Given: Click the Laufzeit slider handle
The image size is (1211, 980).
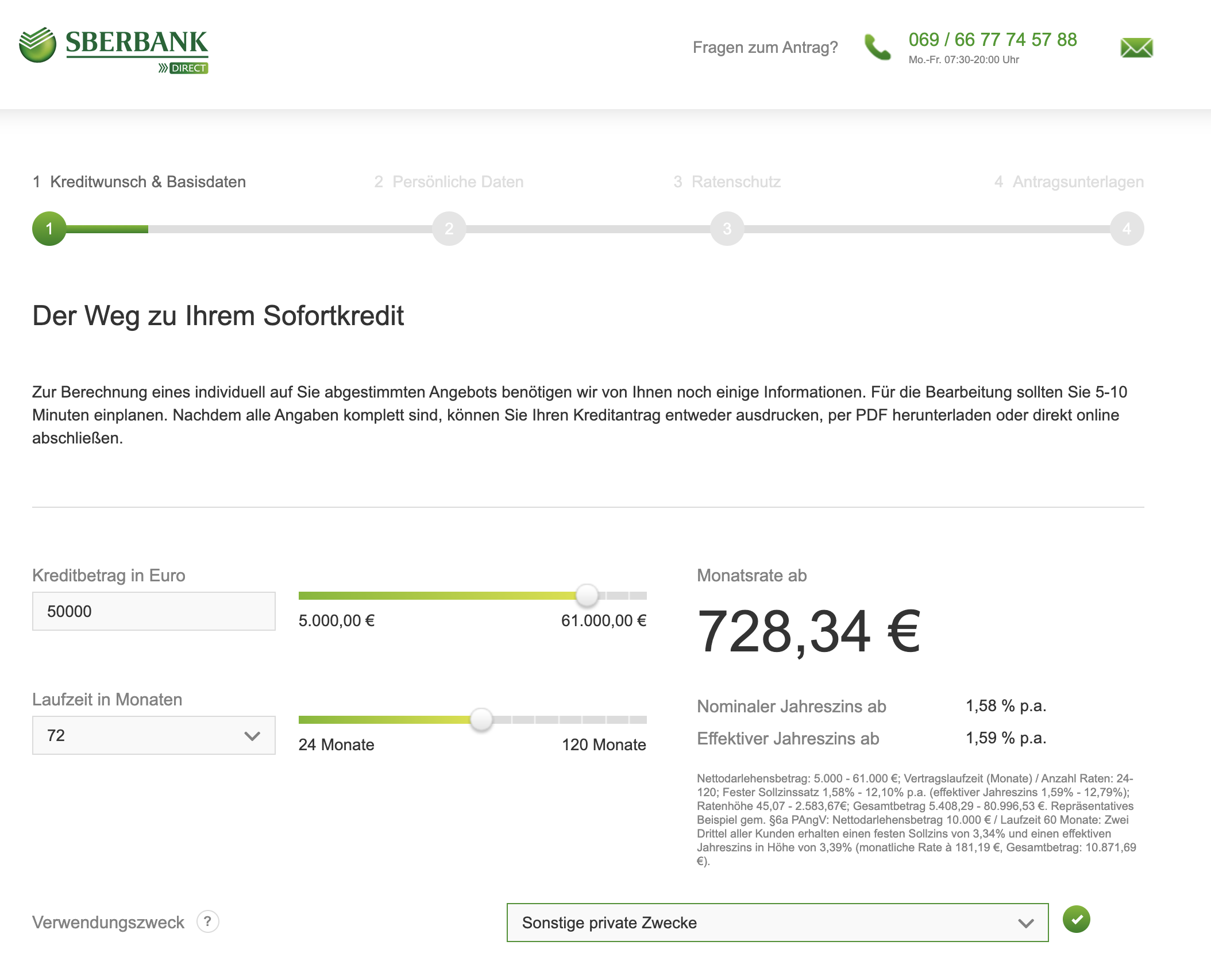Looking at the screenshot, I should 481,719.
